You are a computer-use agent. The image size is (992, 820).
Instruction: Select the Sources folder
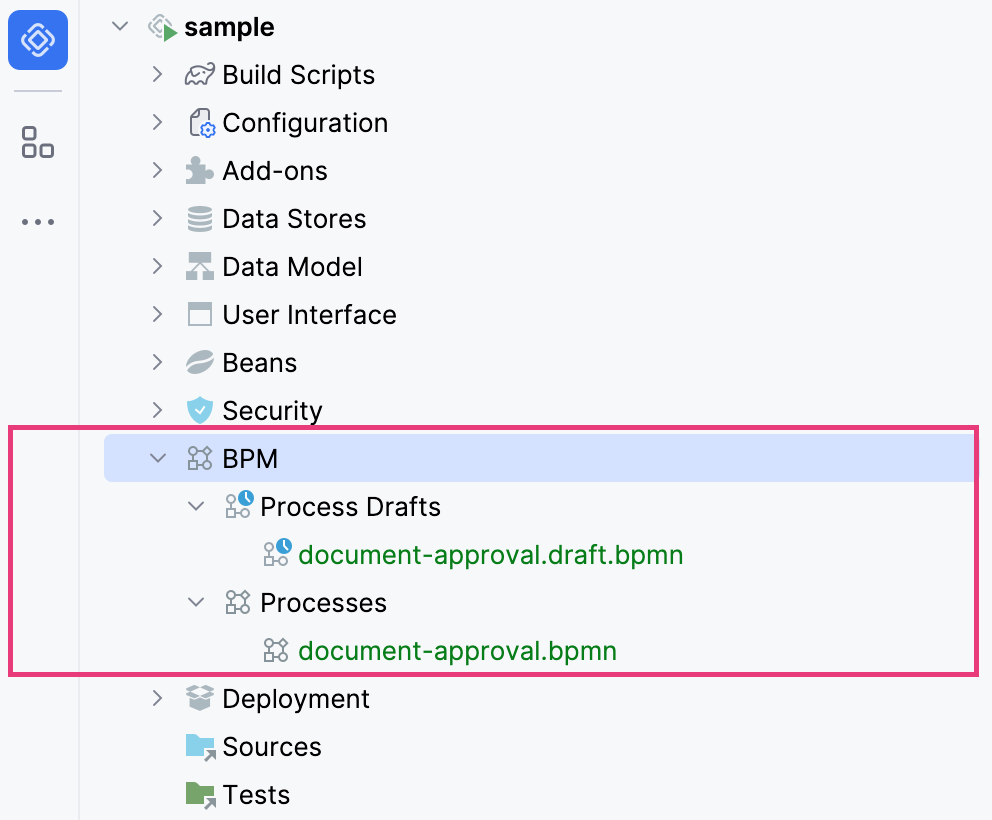[271, 747]
